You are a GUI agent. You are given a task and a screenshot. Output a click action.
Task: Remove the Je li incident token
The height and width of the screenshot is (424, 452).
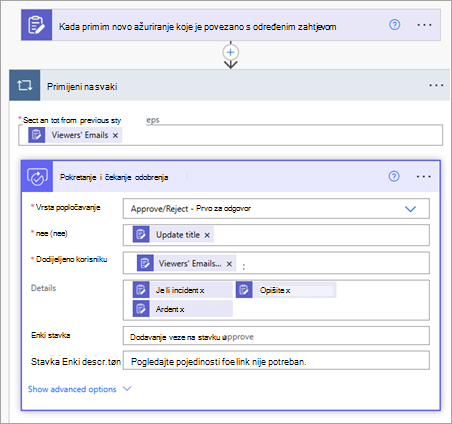point(202,291)
